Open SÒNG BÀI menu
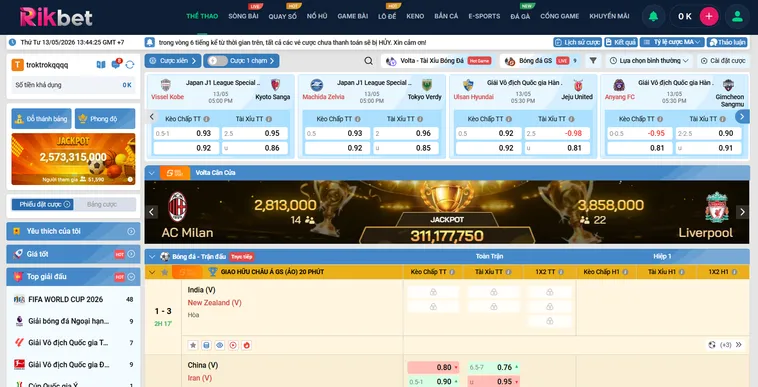 pyautogui.click(x=243, y=16)
